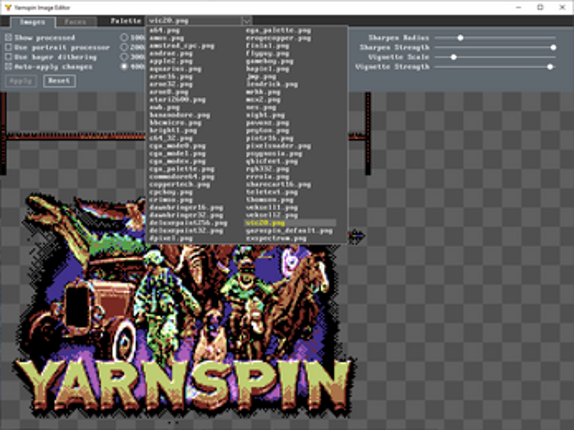
Task: Pick cga_palette.png palette entry
Action: (x=182, y=169)
